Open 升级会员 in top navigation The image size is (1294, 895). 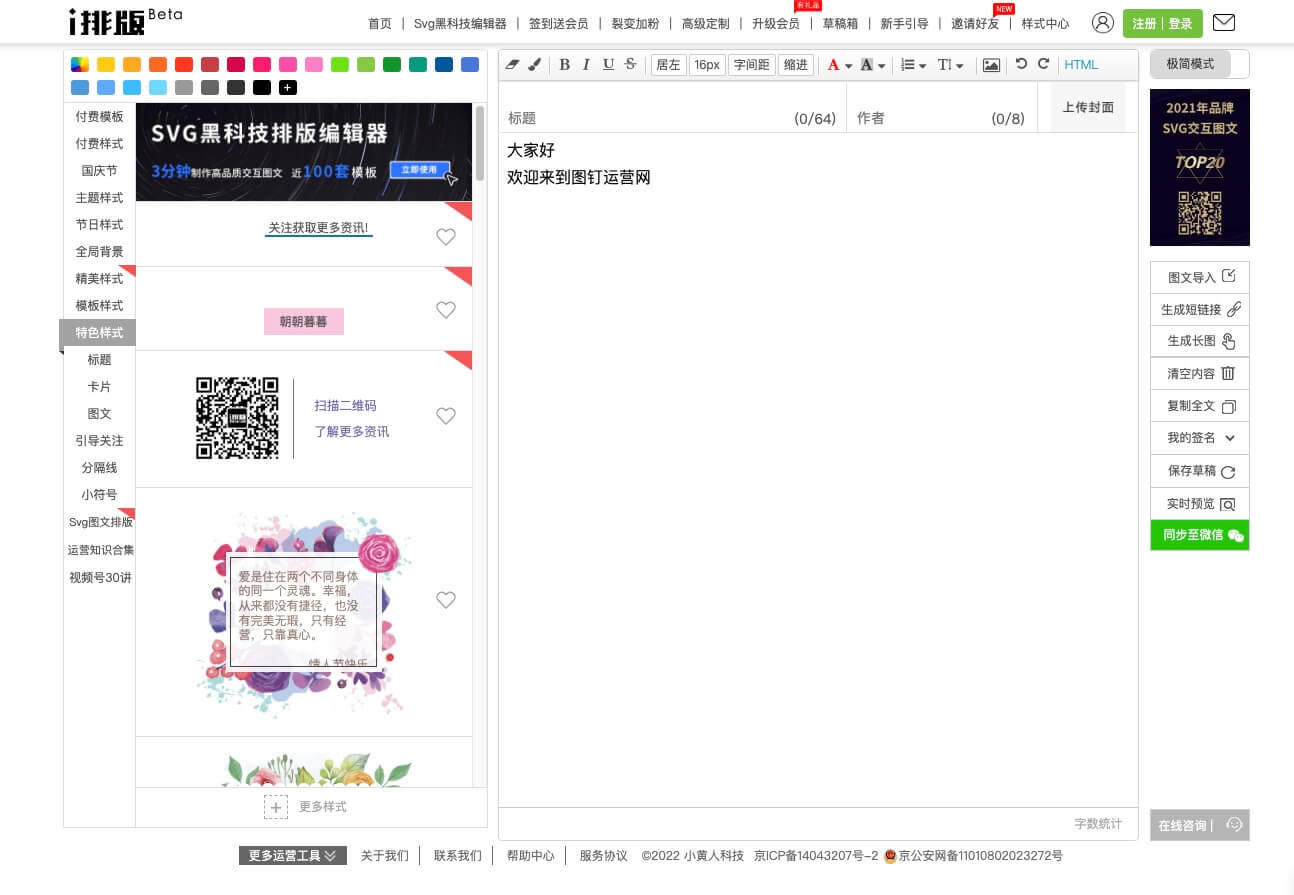776,24
